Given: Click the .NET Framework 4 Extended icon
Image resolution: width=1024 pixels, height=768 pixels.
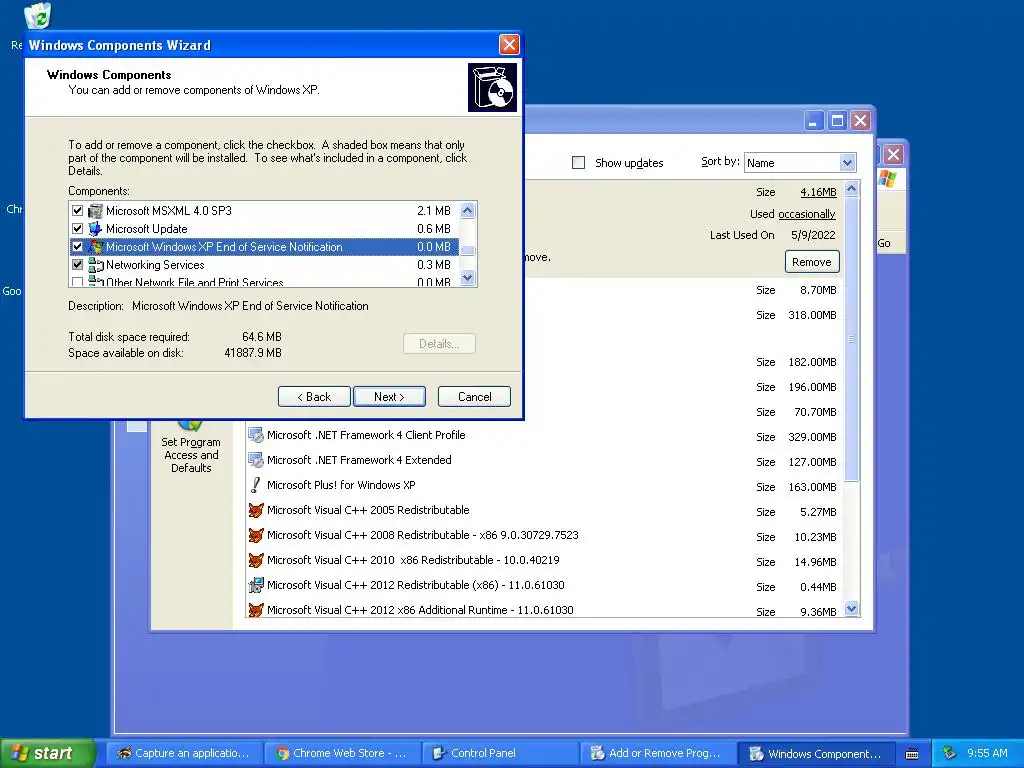Looking at the screenshot, I should (x=256, y=460).
